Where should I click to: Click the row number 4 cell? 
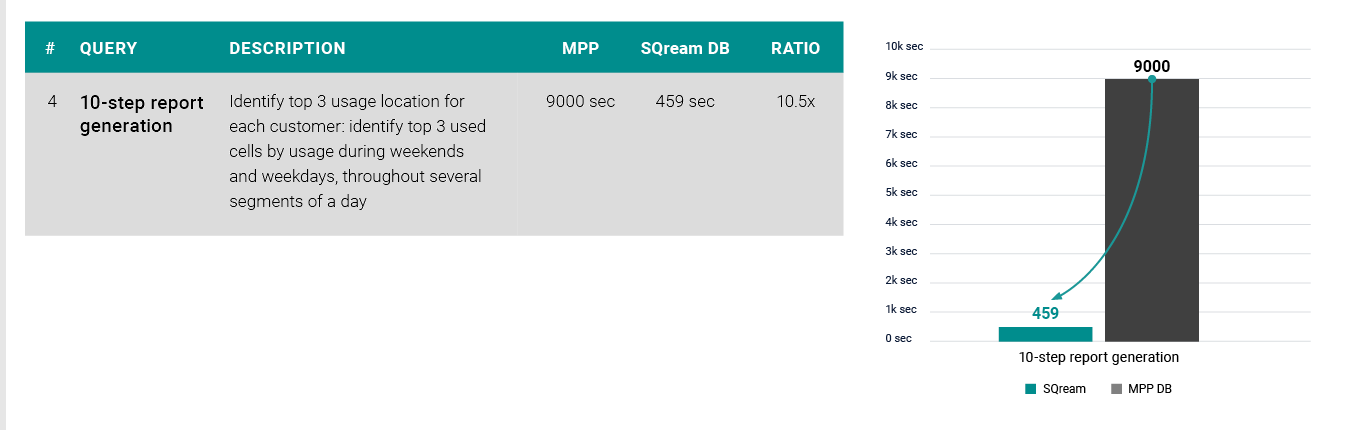pyautogui.click(x=52, y=102)
